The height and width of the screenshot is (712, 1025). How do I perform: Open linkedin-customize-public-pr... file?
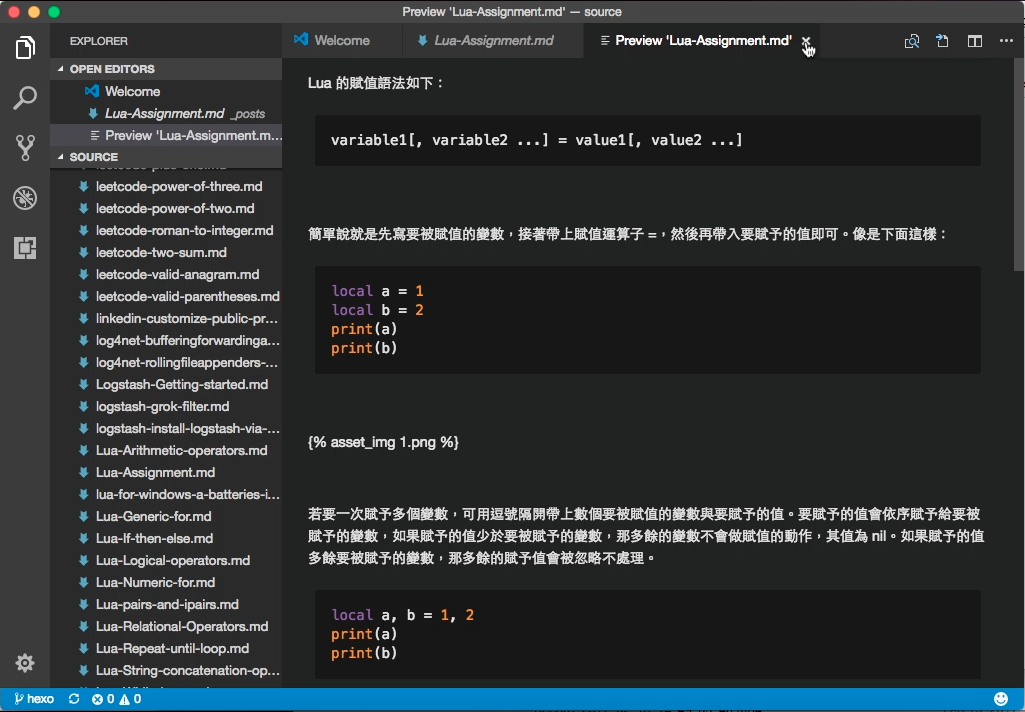coord(166,318)
